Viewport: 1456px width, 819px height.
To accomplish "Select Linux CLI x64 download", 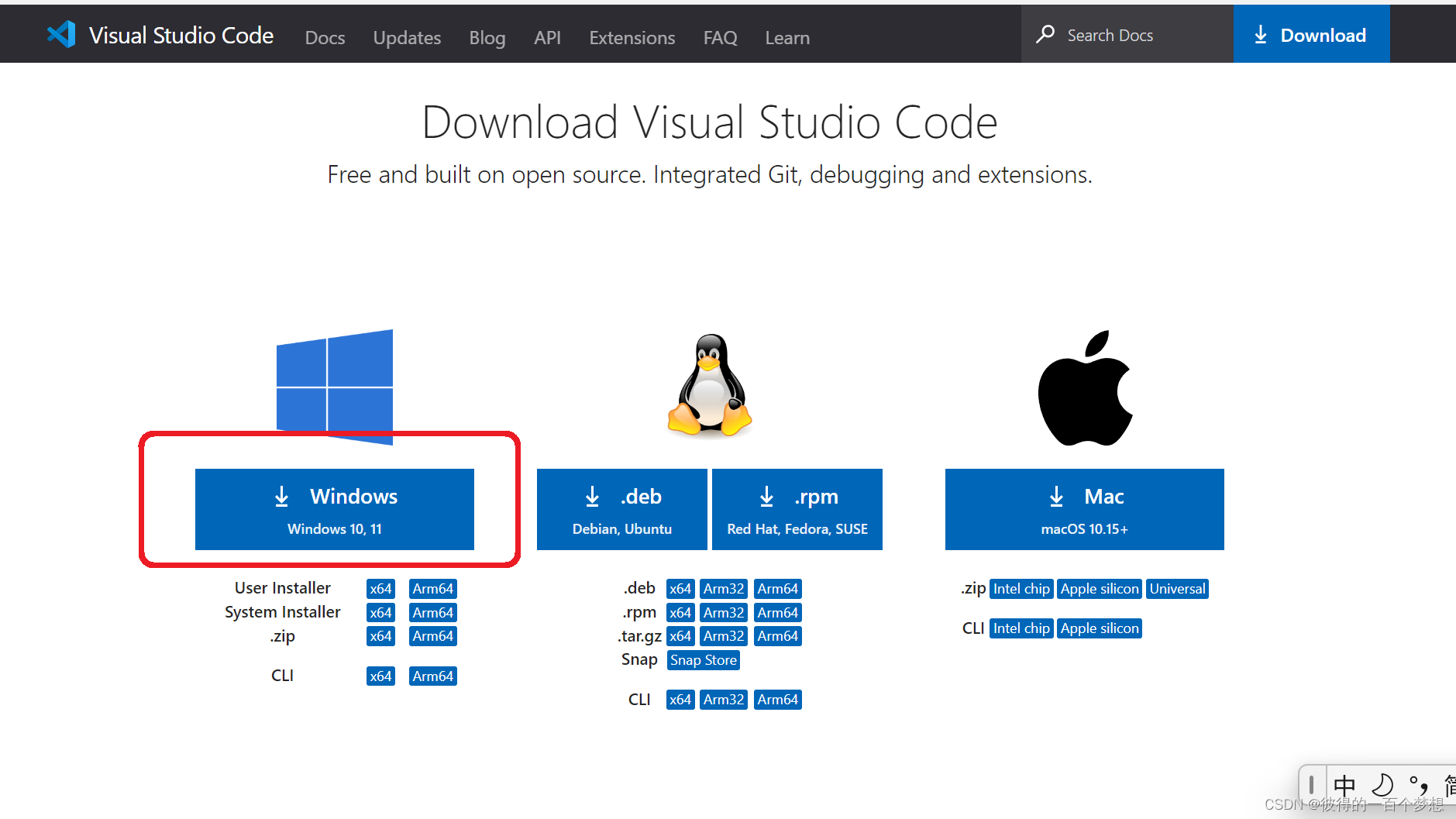I will pyautogui.click(x=680, y=700).
